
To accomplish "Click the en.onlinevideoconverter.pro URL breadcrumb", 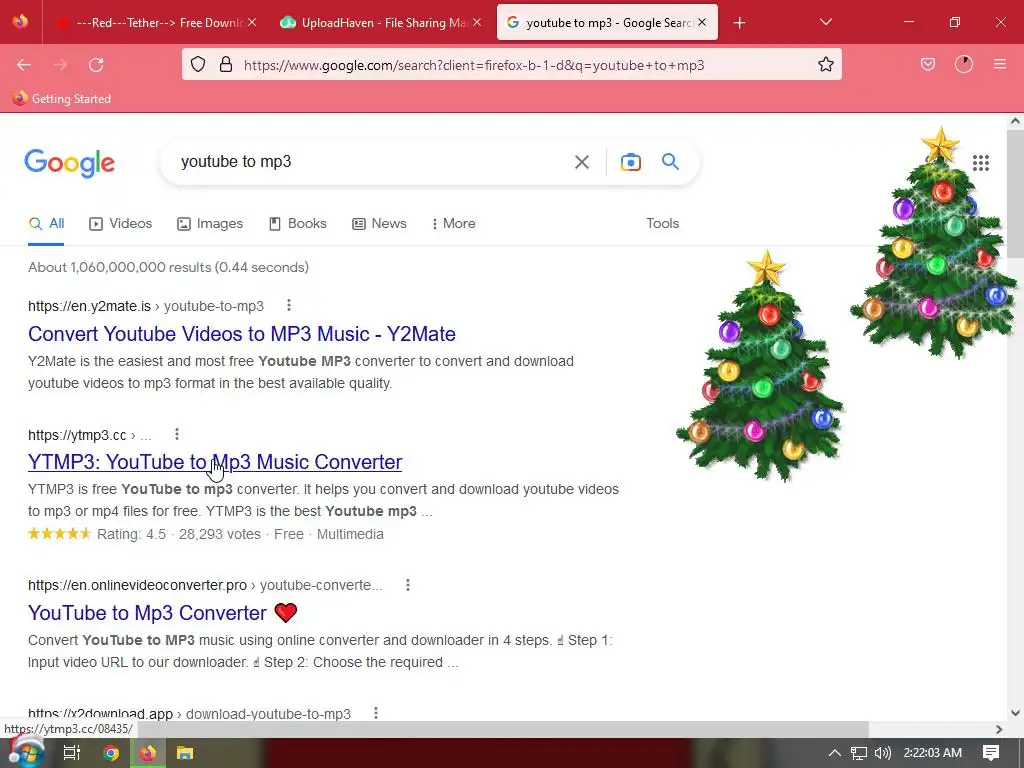I will pos(205,585).
